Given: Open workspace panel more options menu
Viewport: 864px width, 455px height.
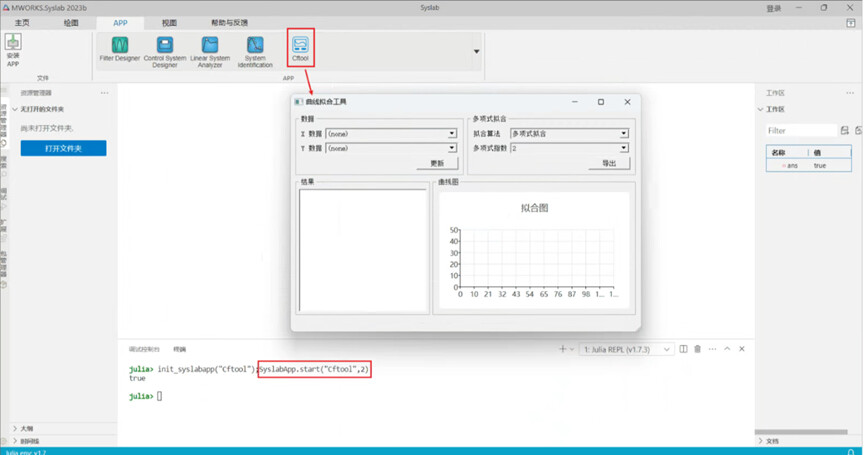Looking at the screenshot, I should pos(850,93).
